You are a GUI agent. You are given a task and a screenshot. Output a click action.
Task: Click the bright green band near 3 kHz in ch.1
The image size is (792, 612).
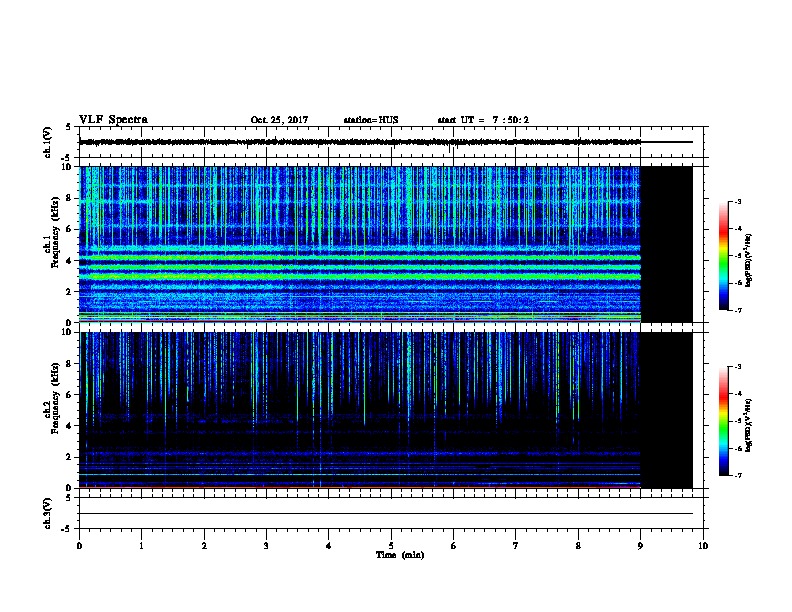360,277
